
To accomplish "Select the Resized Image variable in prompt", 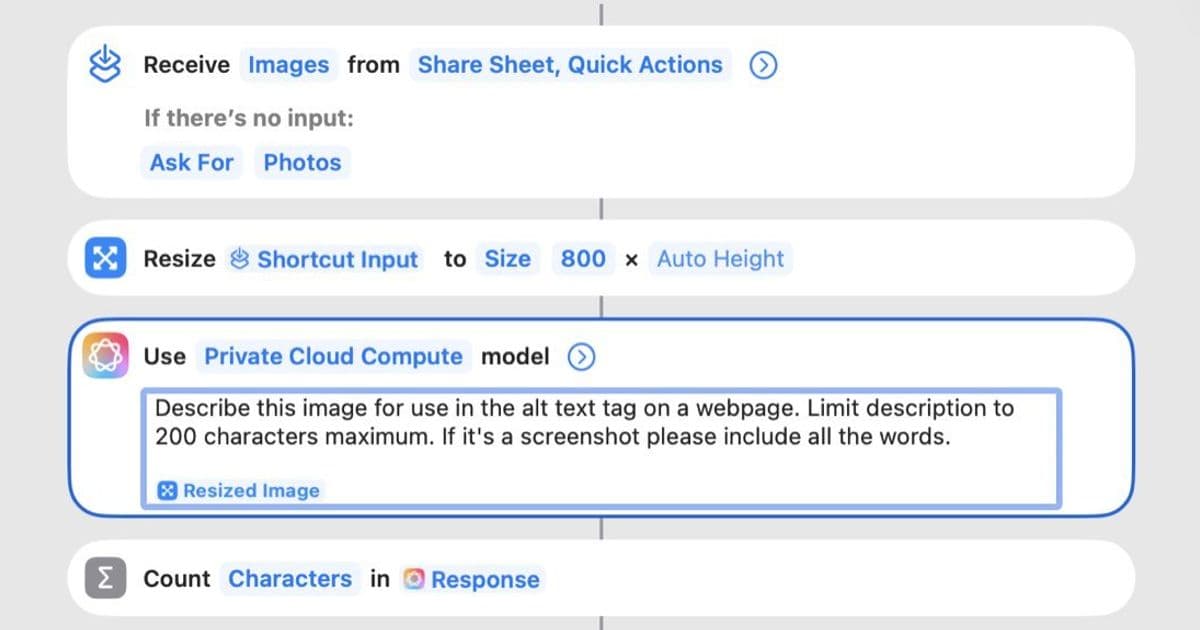I will [240, 491].
